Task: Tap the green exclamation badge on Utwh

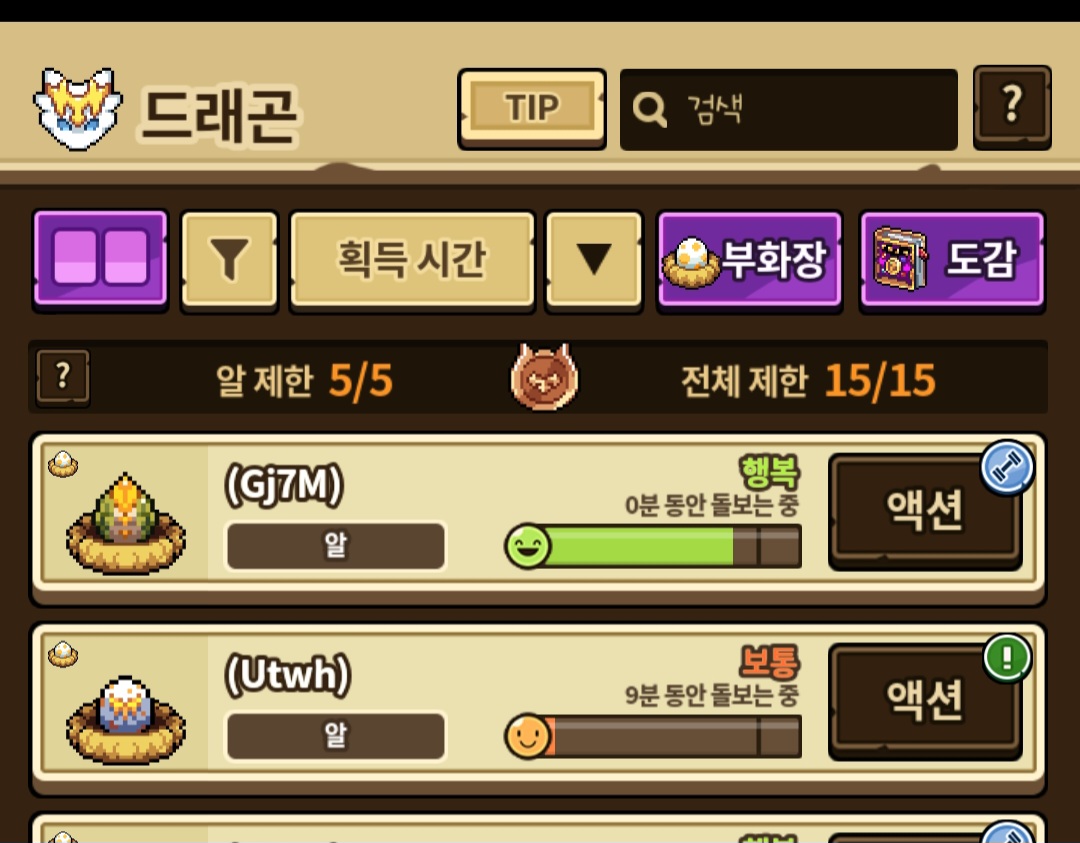Action: 1007,658
